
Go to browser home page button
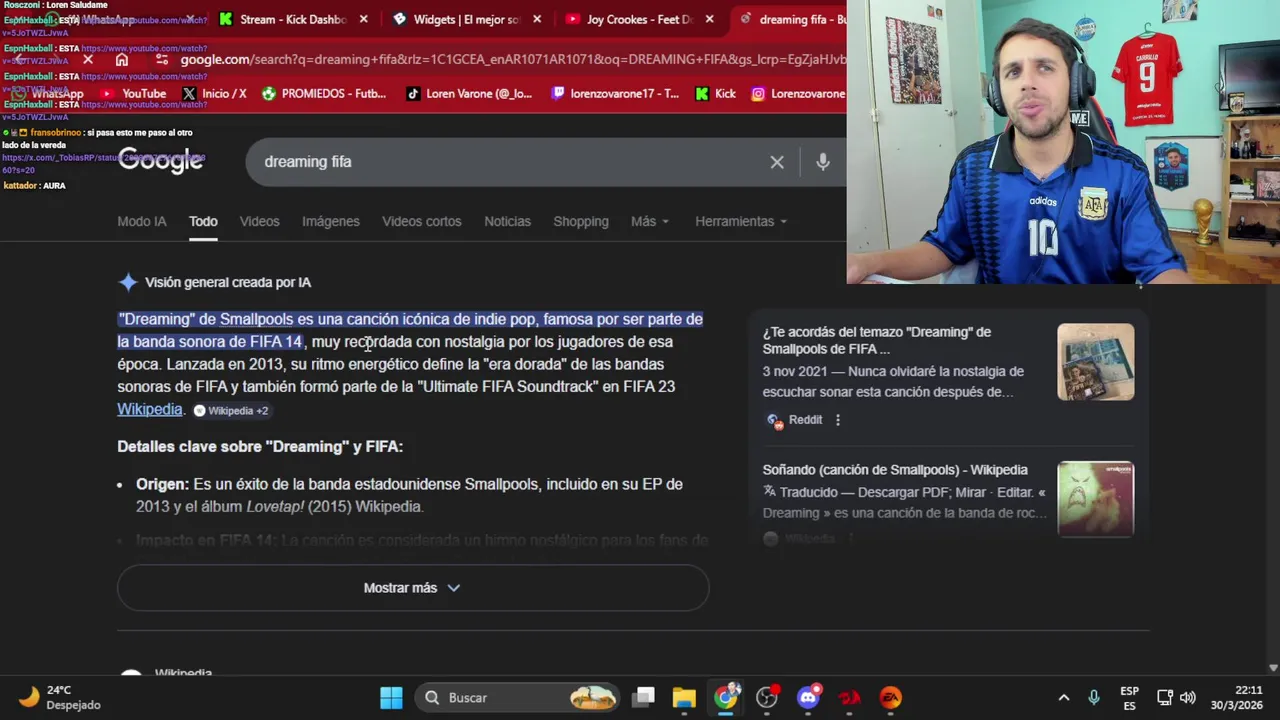[121, 59]
